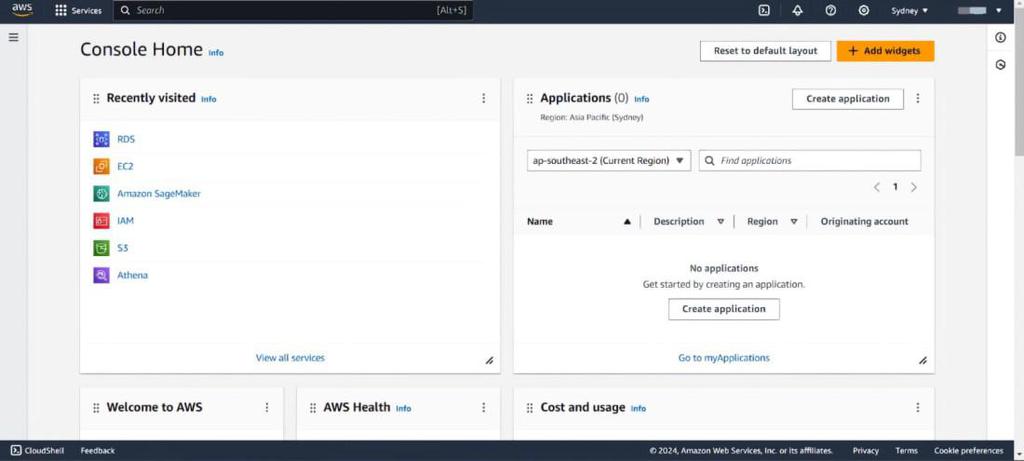Viewport: 1024px width, 461px height.
Task: Open the notifications bell icon
Action: tap(797, 10)
